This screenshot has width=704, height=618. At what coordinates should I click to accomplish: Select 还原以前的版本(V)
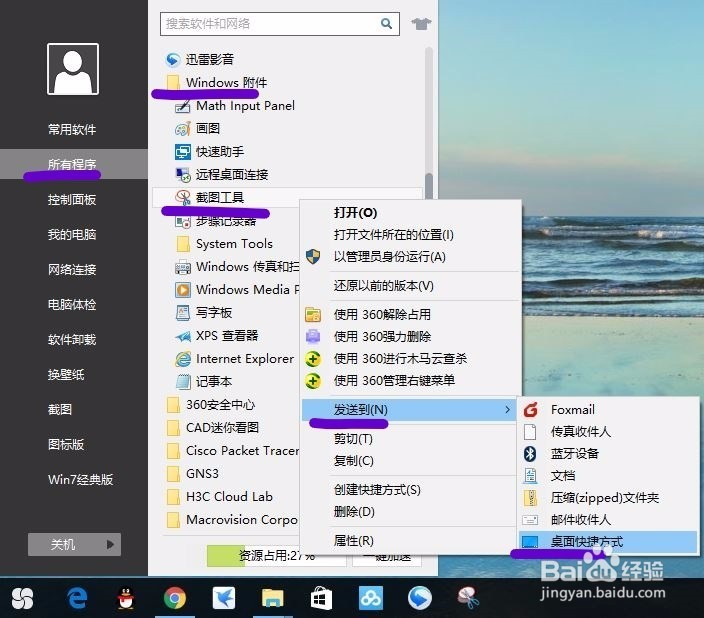coord(383,286)
